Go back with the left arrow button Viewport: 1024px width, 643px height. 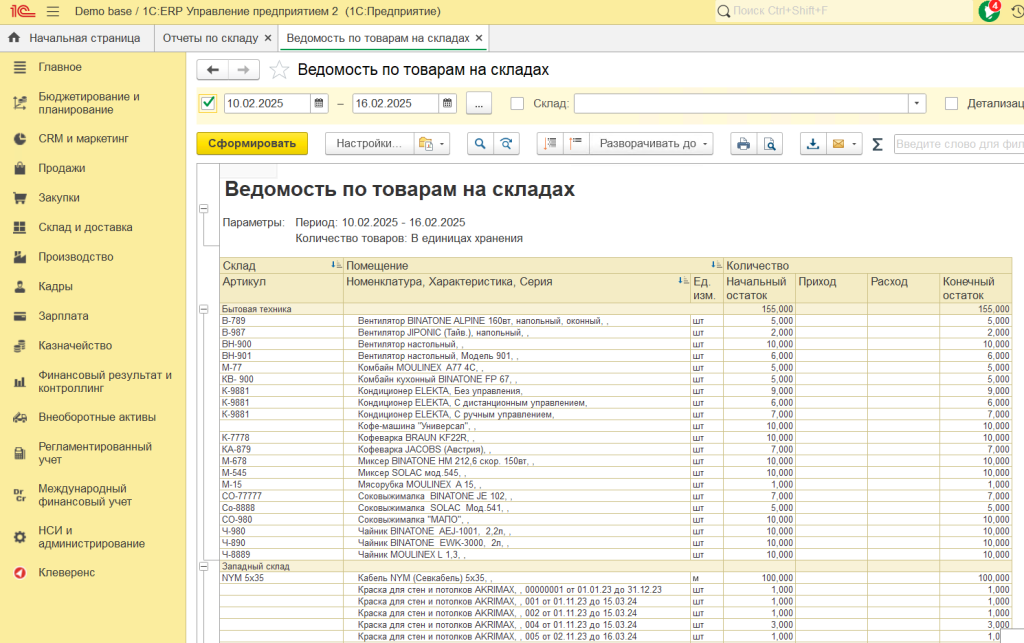pyautogui.click(x=212, y=70)
